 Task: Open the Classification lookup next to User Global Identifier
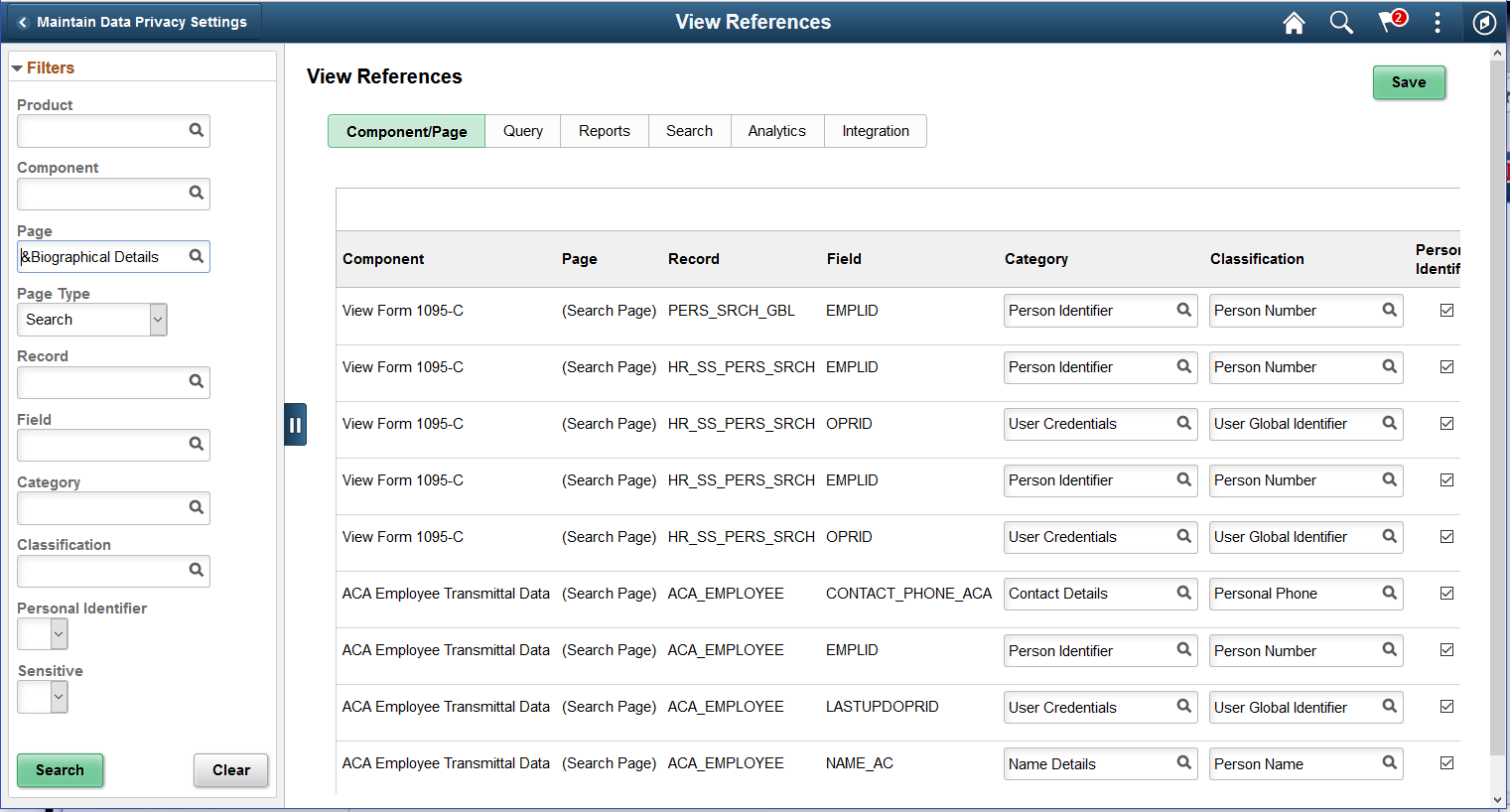(x=1388, y=424)
